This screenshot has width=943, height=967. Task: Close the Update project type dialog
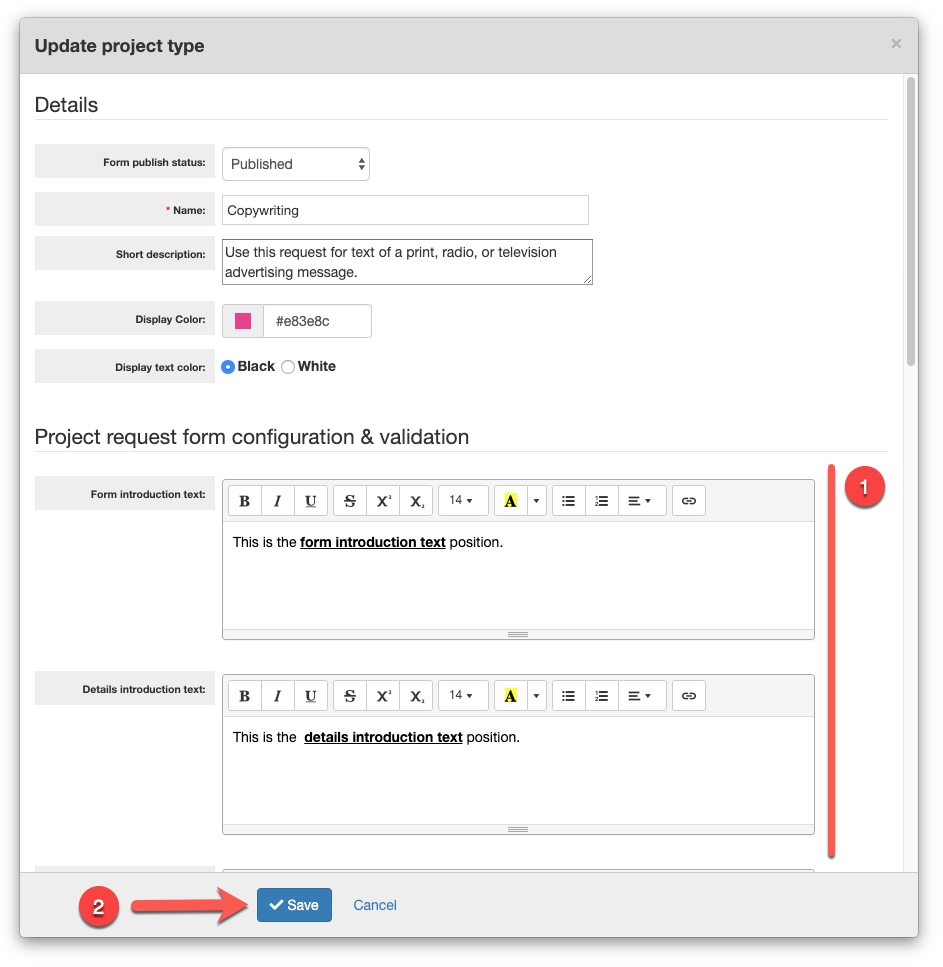click(896, 44)
